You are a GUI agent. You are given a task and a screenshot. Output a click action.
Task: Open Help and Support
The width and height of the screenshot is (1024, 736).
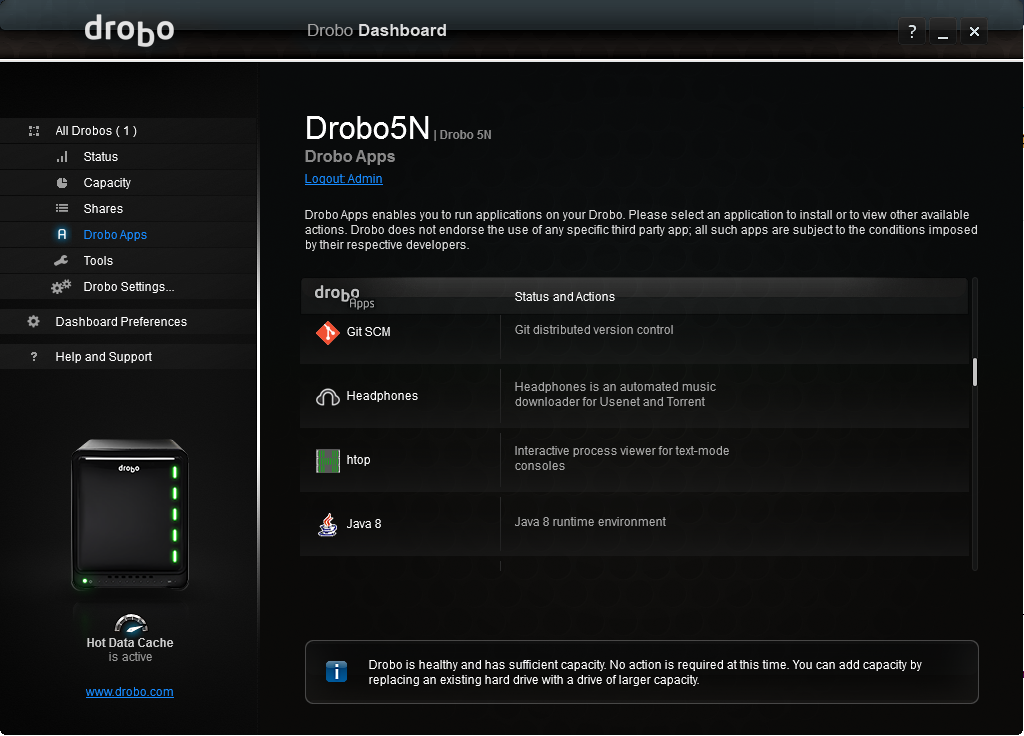click(x=104, y=357)
